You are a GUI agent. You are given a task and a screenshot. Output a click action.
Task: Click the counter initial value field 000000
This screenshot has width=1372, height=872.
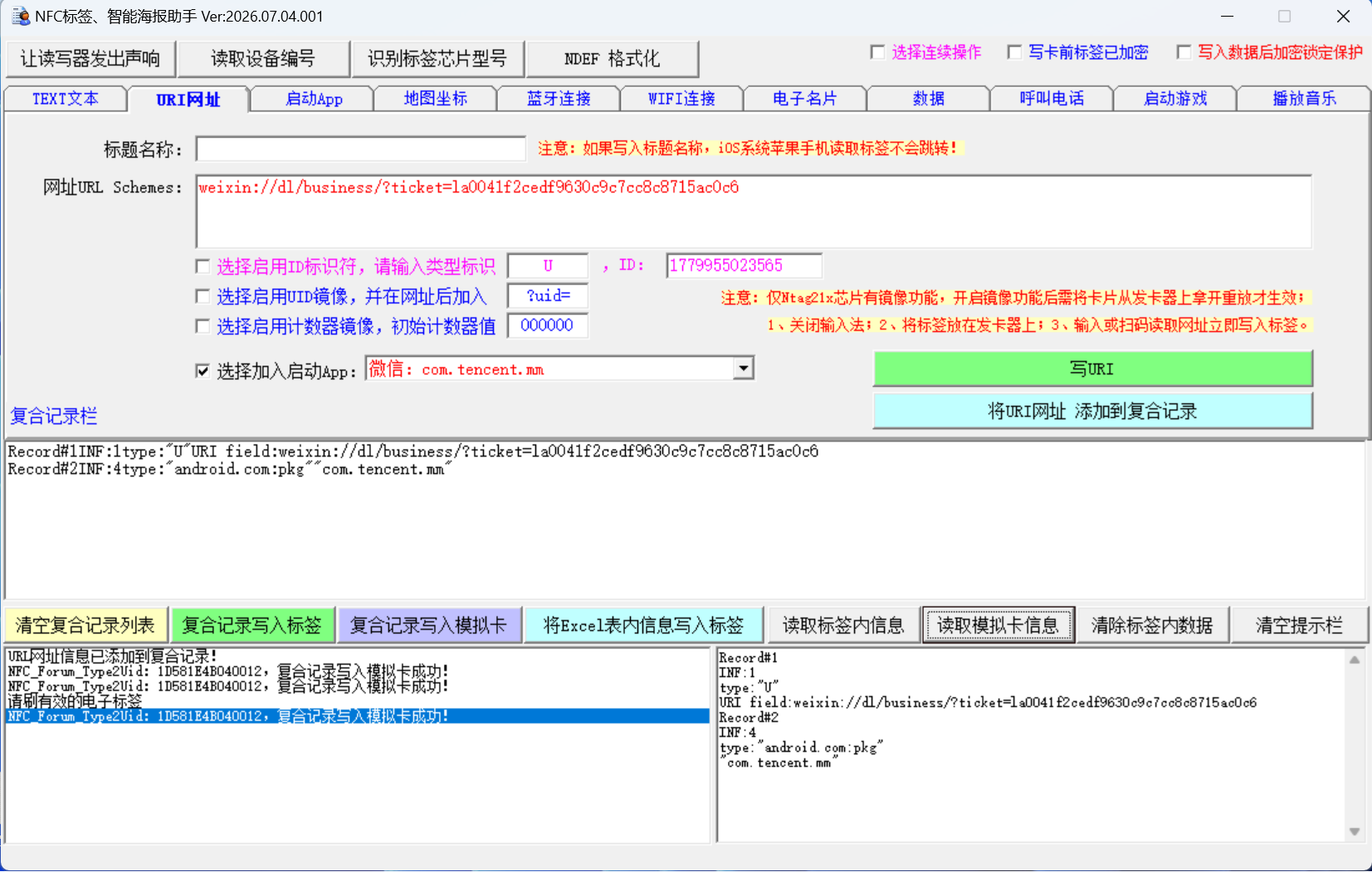pos(548,326)
